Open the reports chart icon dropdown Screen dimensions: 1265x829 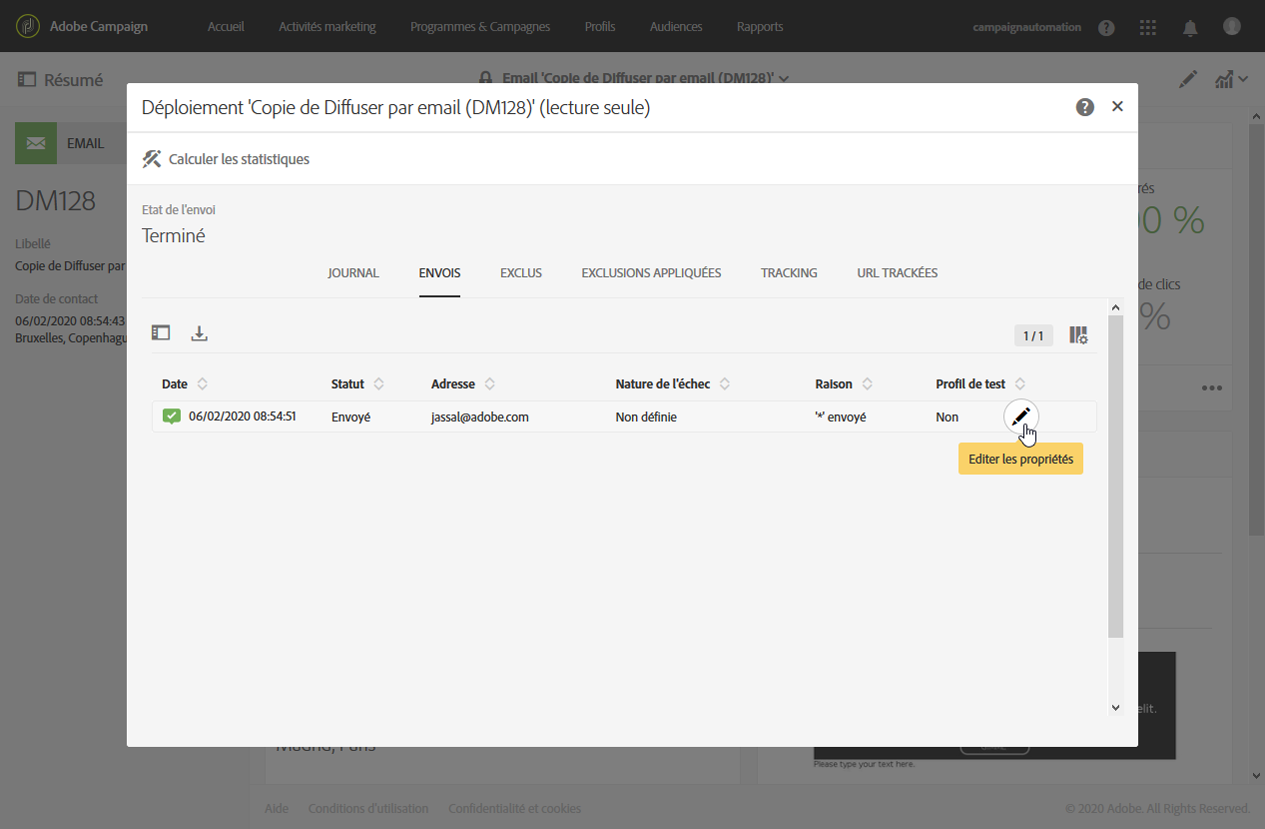[1231, 79]
